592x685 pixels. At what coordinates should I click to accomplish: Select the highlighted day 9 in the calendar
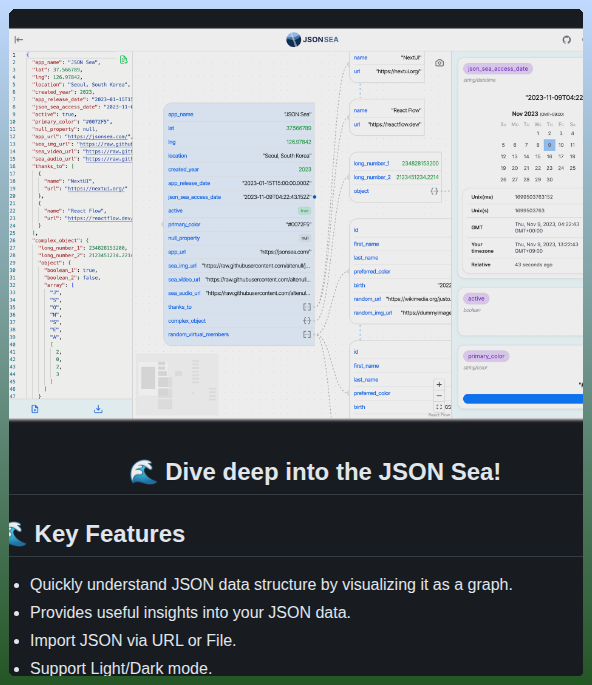tap(549, 145)
